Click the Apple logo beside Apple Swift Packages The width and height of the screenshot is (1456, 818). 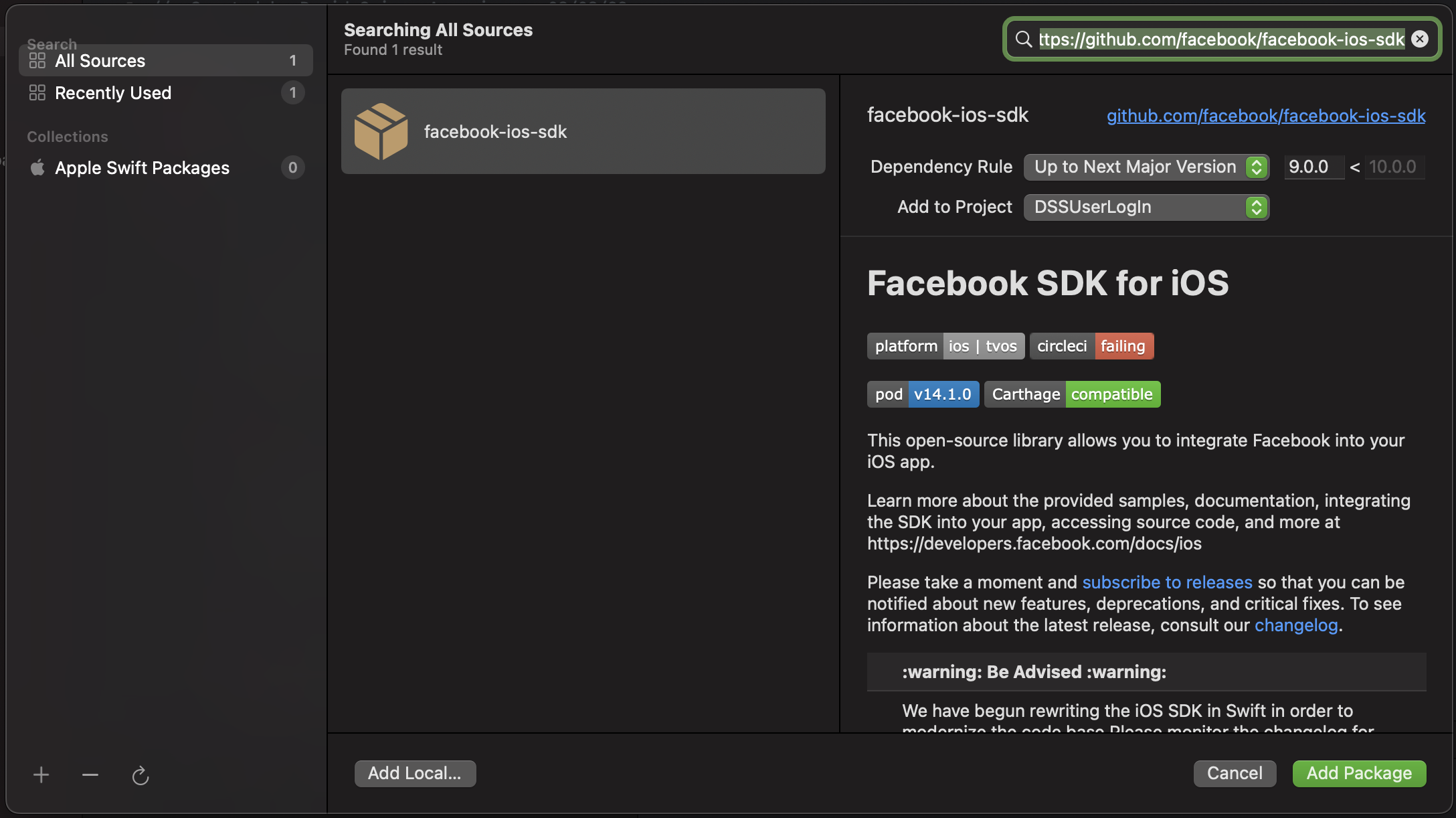(x=37, y=167)
